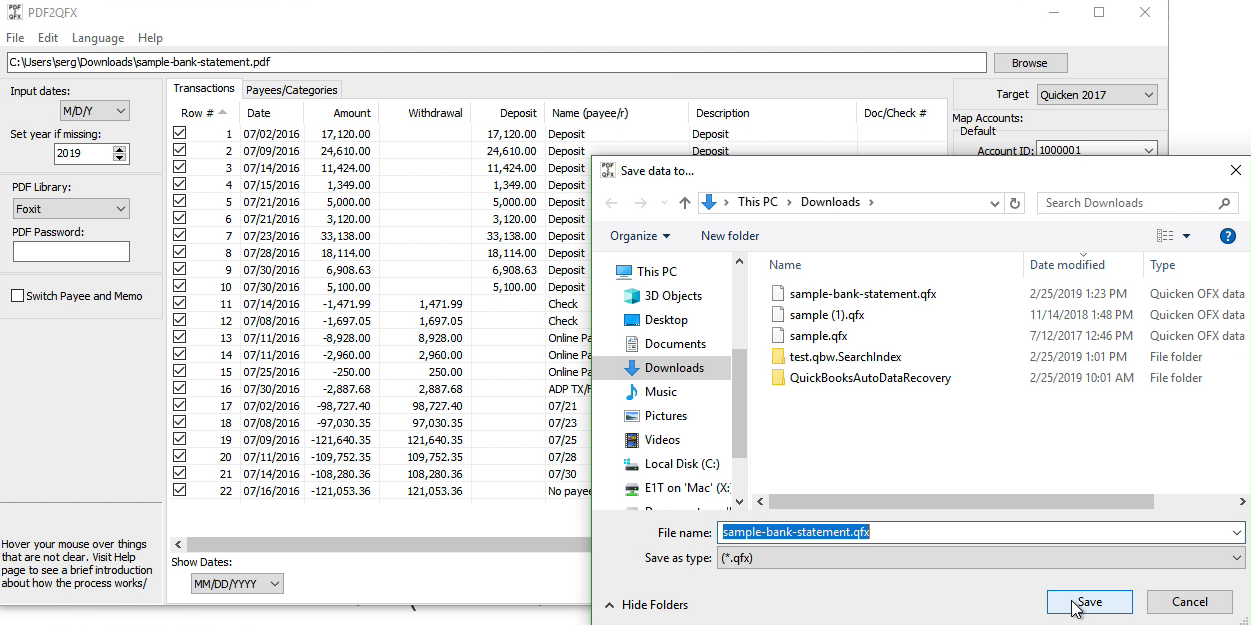Open the Language menu
This screenshot has height=625, width=1251.
click(x=98, y=38)
